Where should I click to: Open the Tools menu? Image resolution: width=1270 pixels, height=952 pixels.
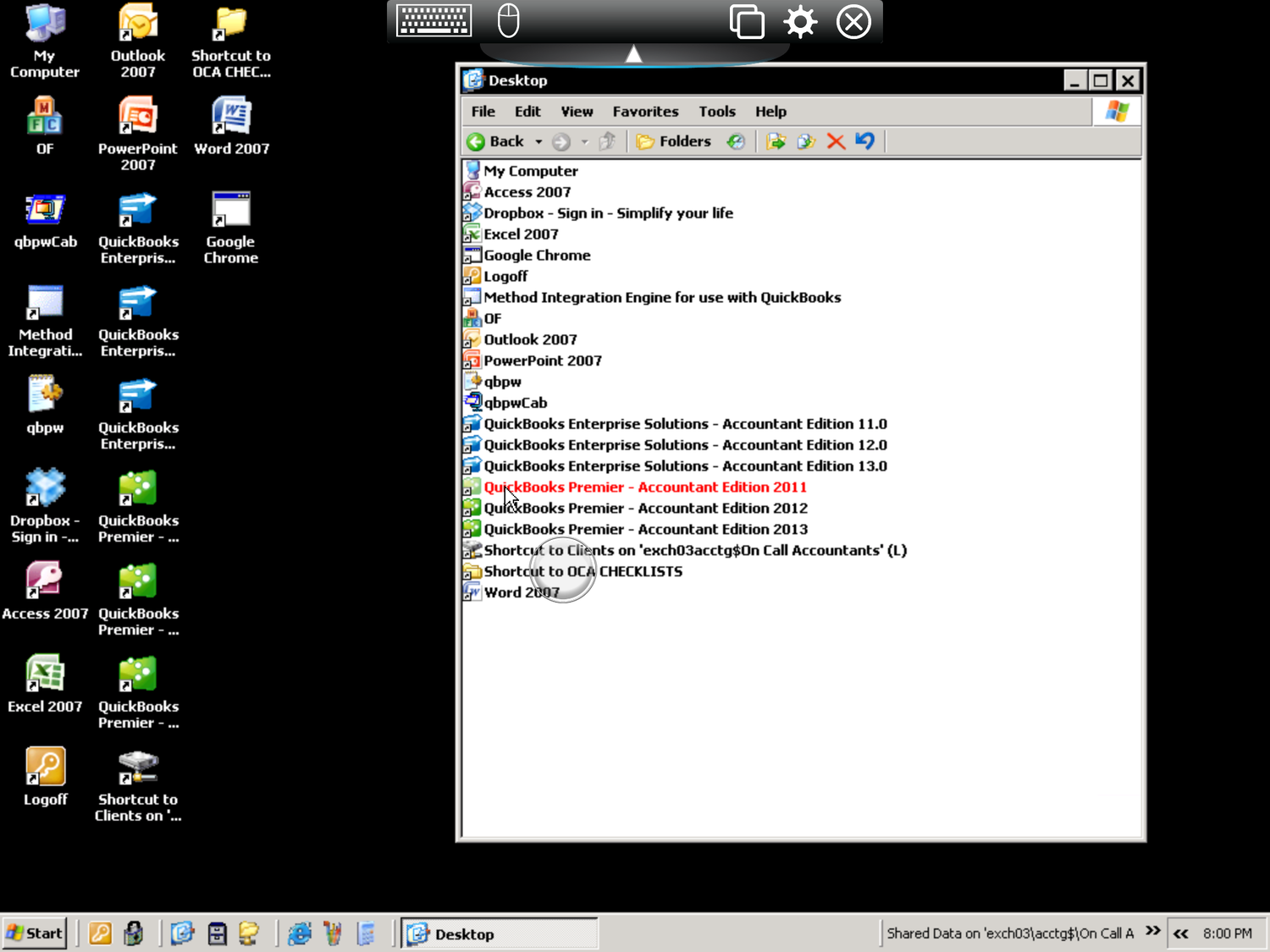click(717, 112)
